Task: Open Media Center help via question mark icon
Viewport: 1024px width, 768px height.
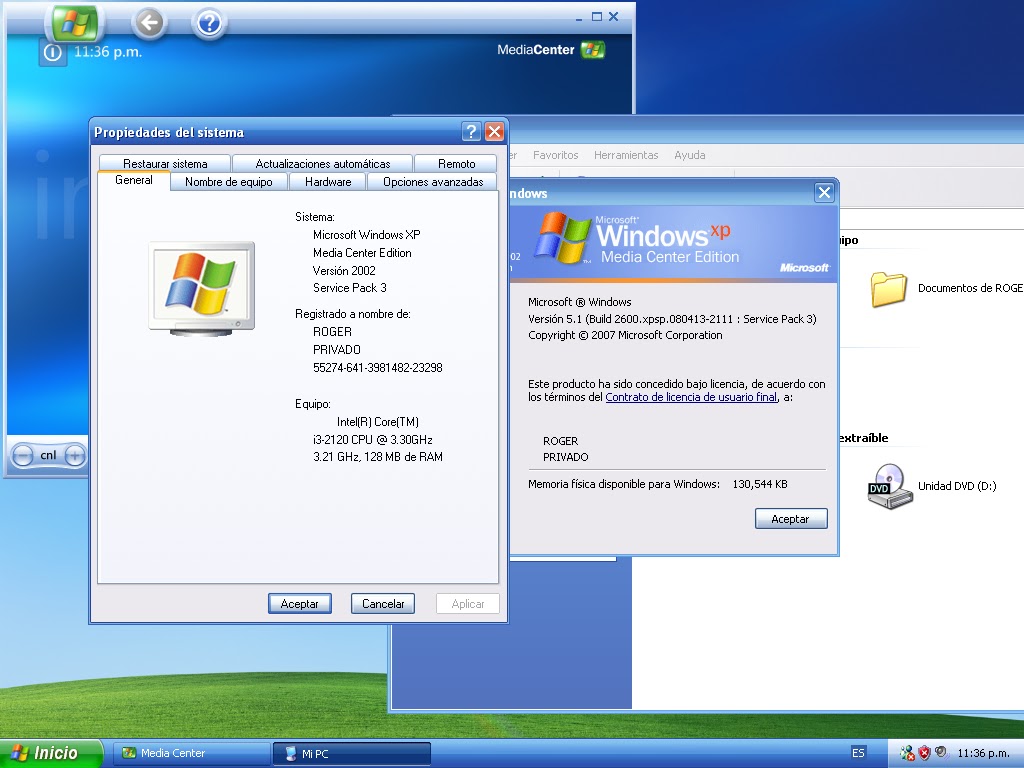Action: point(209,22)
